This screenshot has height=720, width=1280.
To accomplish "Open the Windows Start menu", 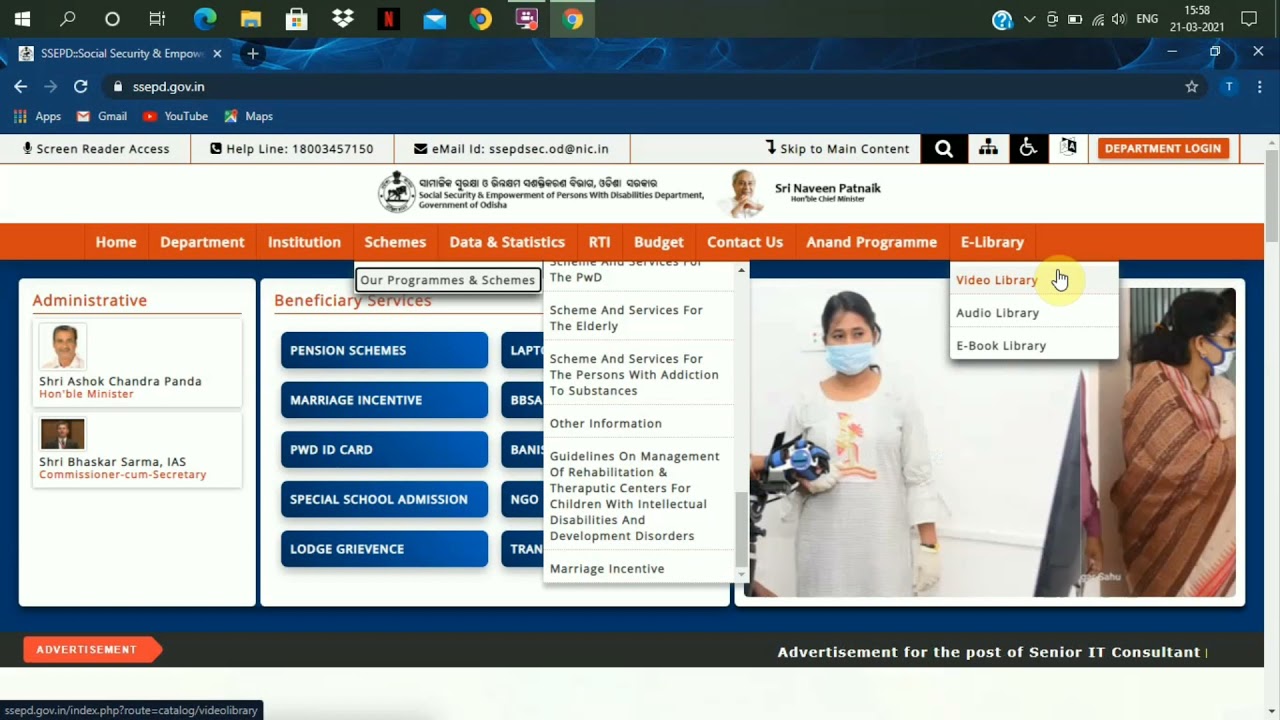I will tap(22, 19).
